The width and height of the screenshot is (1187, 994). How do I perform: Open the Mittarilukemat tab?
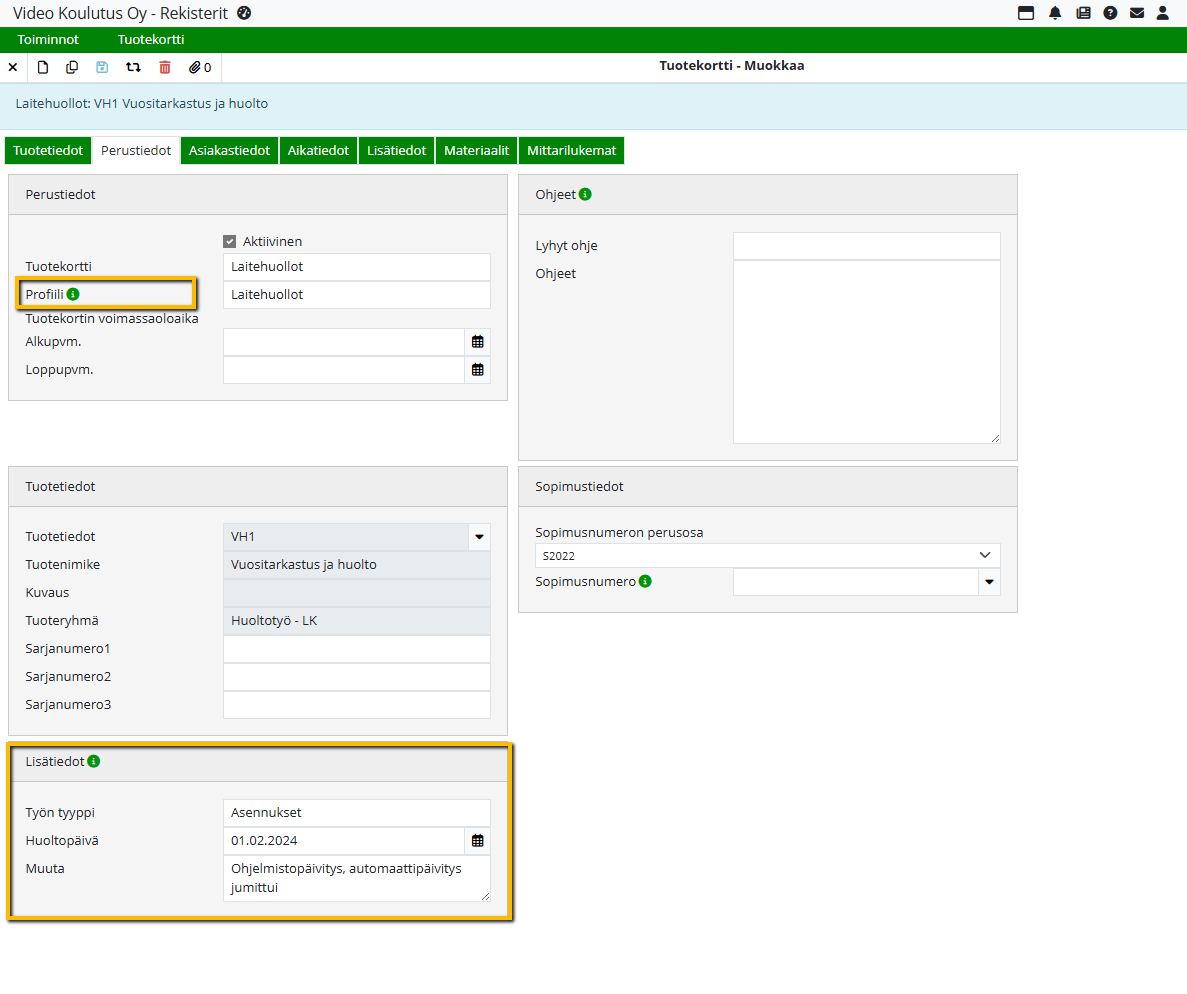click(x=571, y=151)
